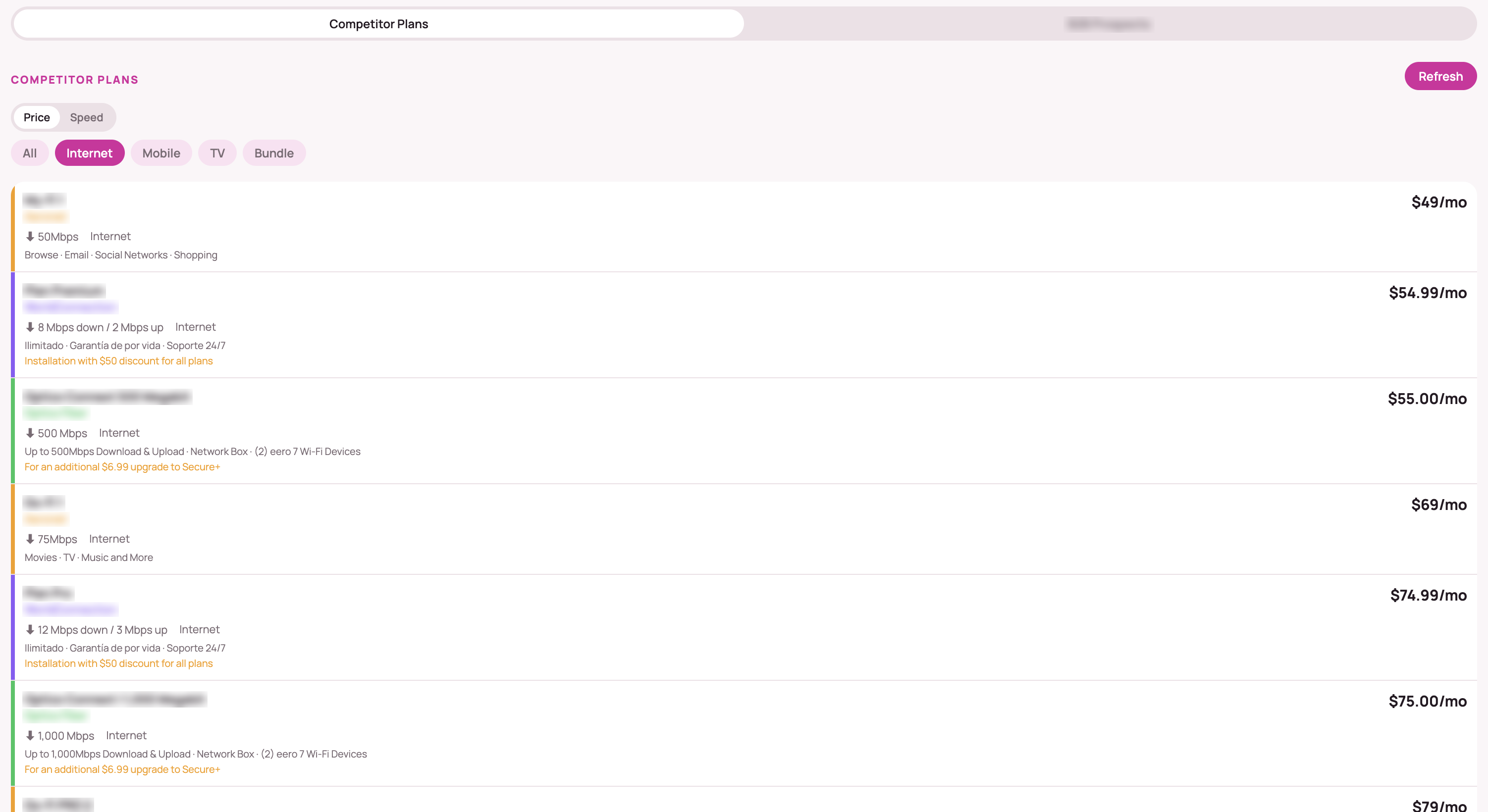Viewport: 1488px width, 812px height.
Task: Click the download arrow icon next to 500 Mbps
Action: tap(30, 433)
